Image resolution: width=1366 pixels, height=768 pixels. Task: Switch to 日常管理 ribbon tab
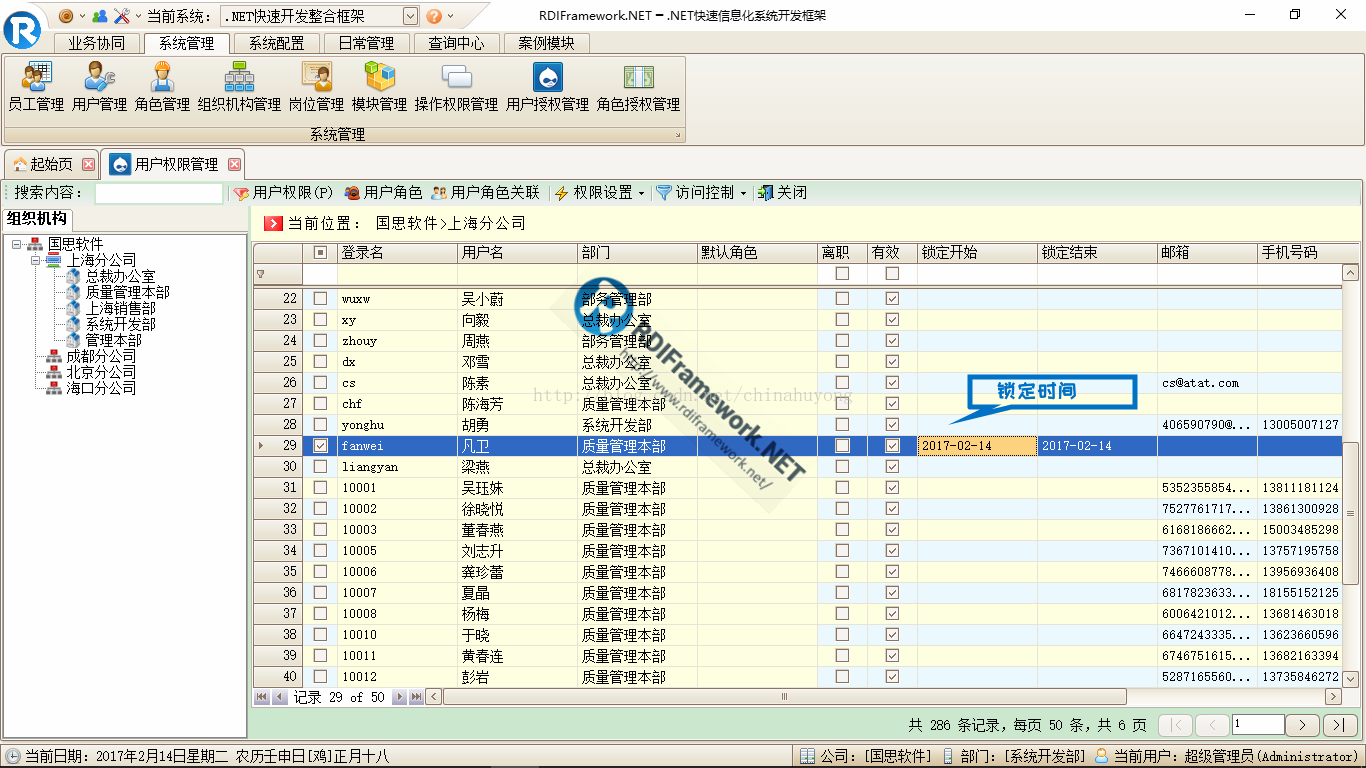366,43
